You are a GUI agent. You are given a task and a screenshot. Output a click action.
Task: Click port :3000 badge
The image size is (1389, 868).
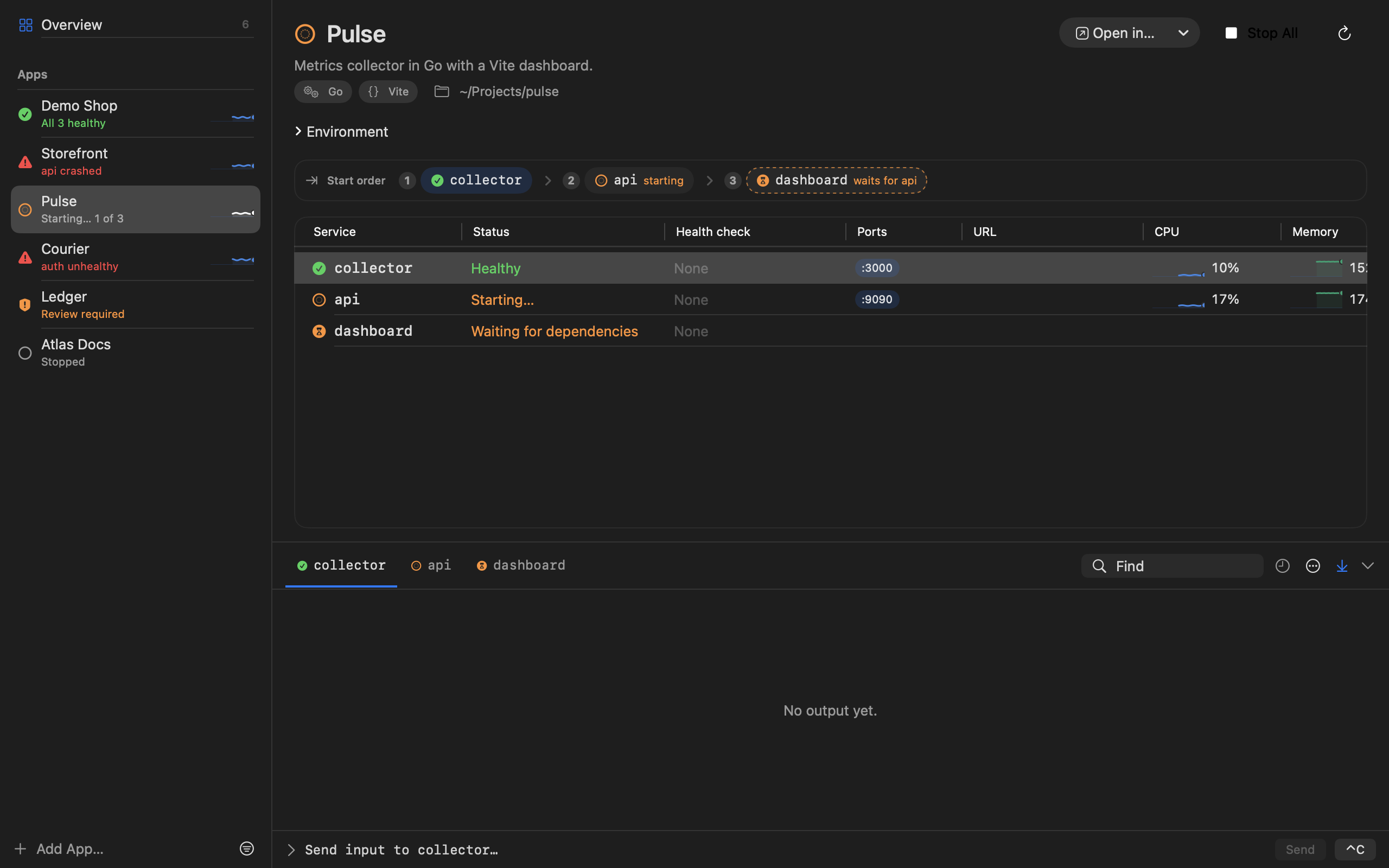[x=876, y=268]
